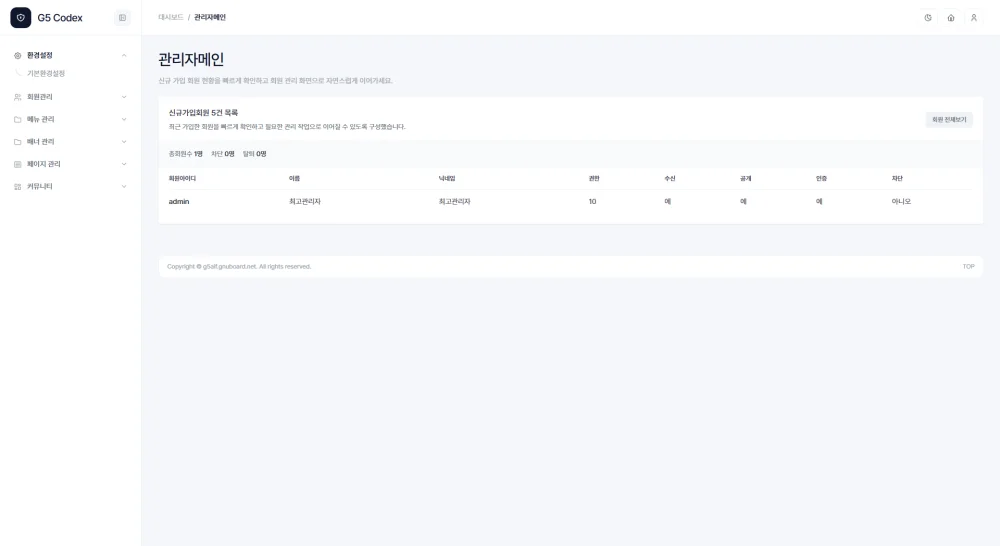Screen dimensions: 1000x546
Task: Click 최고관리자 in the 닉네임 column
Action: click(x=454, y=202)
